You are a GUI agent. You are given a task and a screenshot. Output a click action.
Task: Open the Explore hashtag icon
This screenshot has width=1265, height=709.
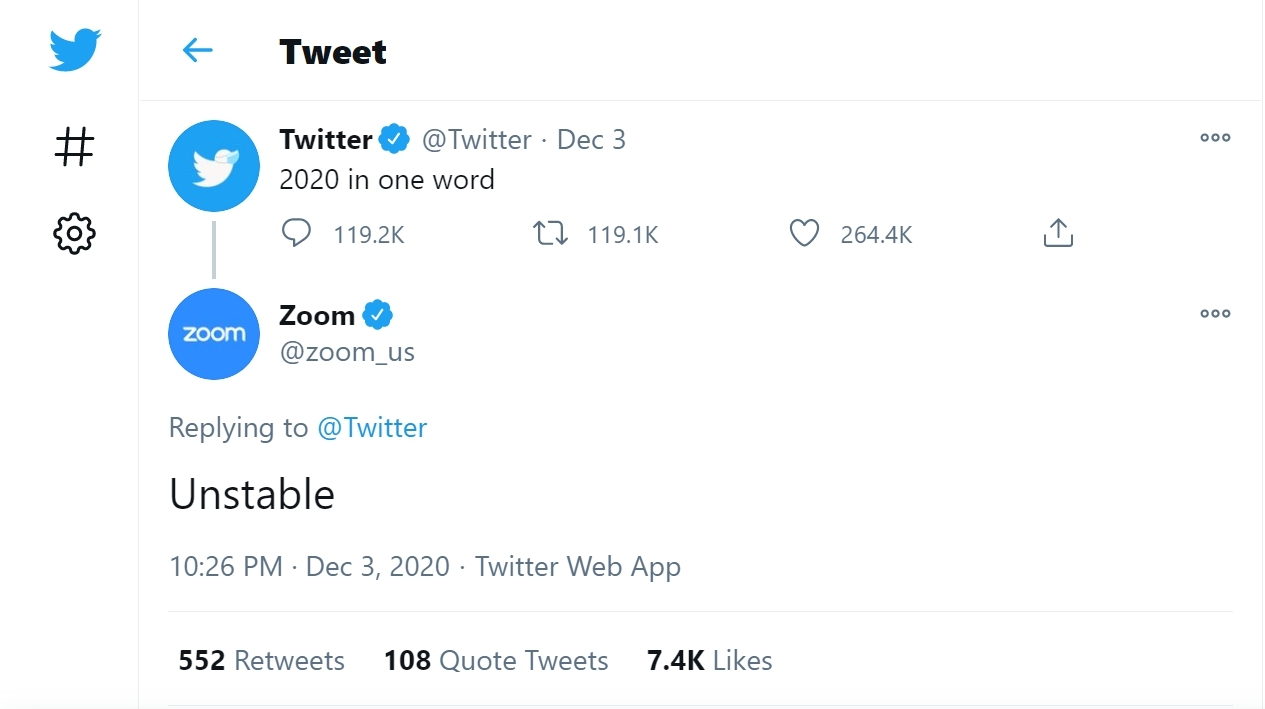74,147
